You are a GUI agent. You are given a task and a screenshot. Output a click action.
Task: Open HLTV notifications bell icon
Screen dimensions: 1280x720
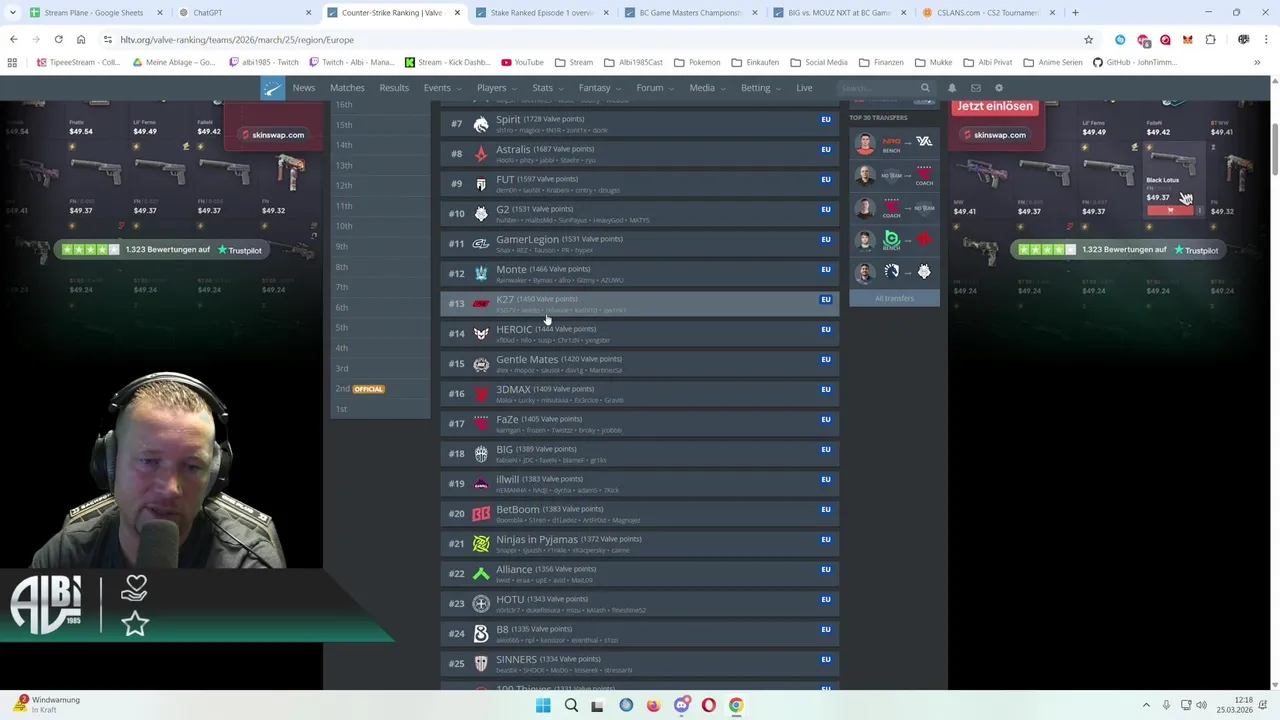point(952,88)
